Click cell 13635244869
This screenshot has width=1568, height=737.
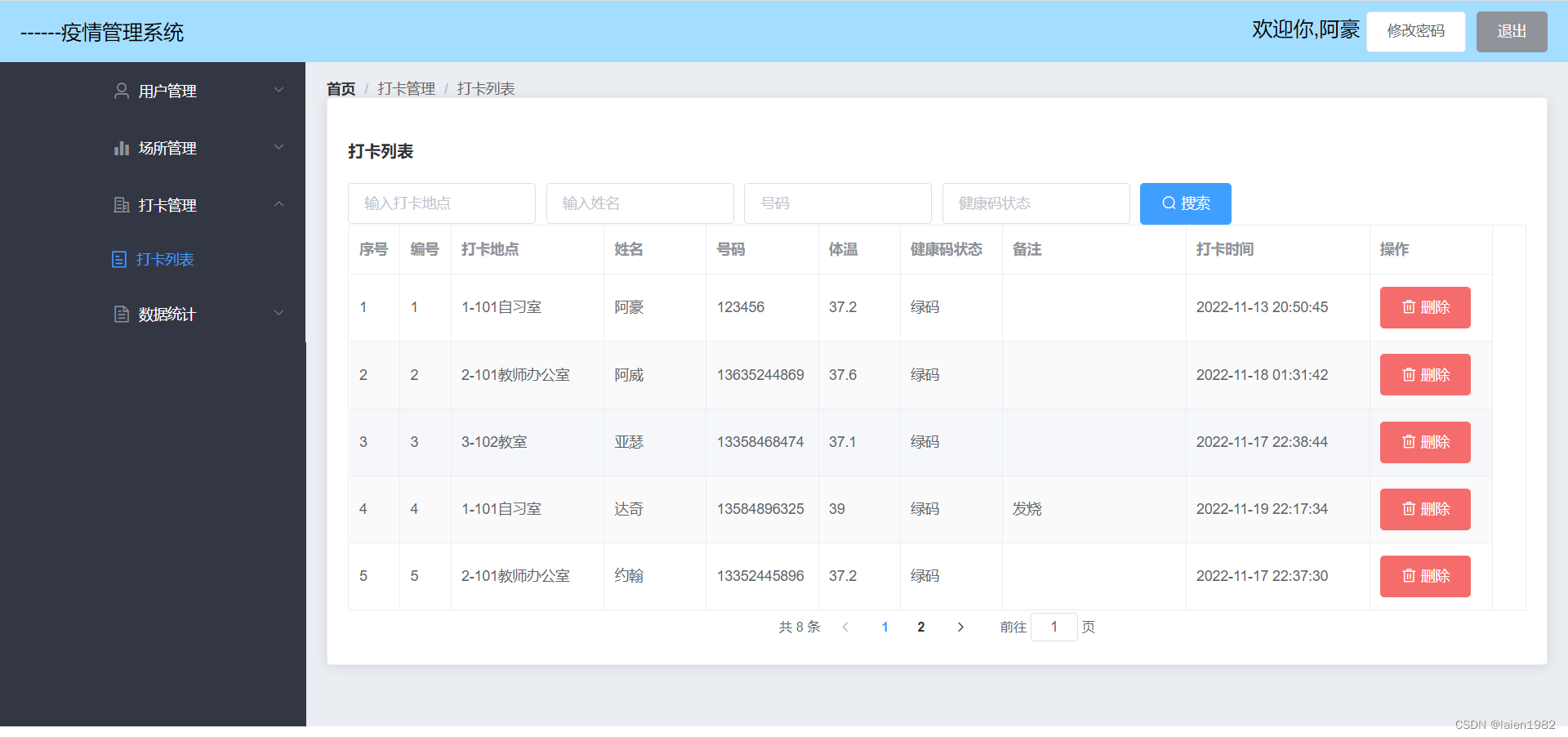click(x=760, y=375)
